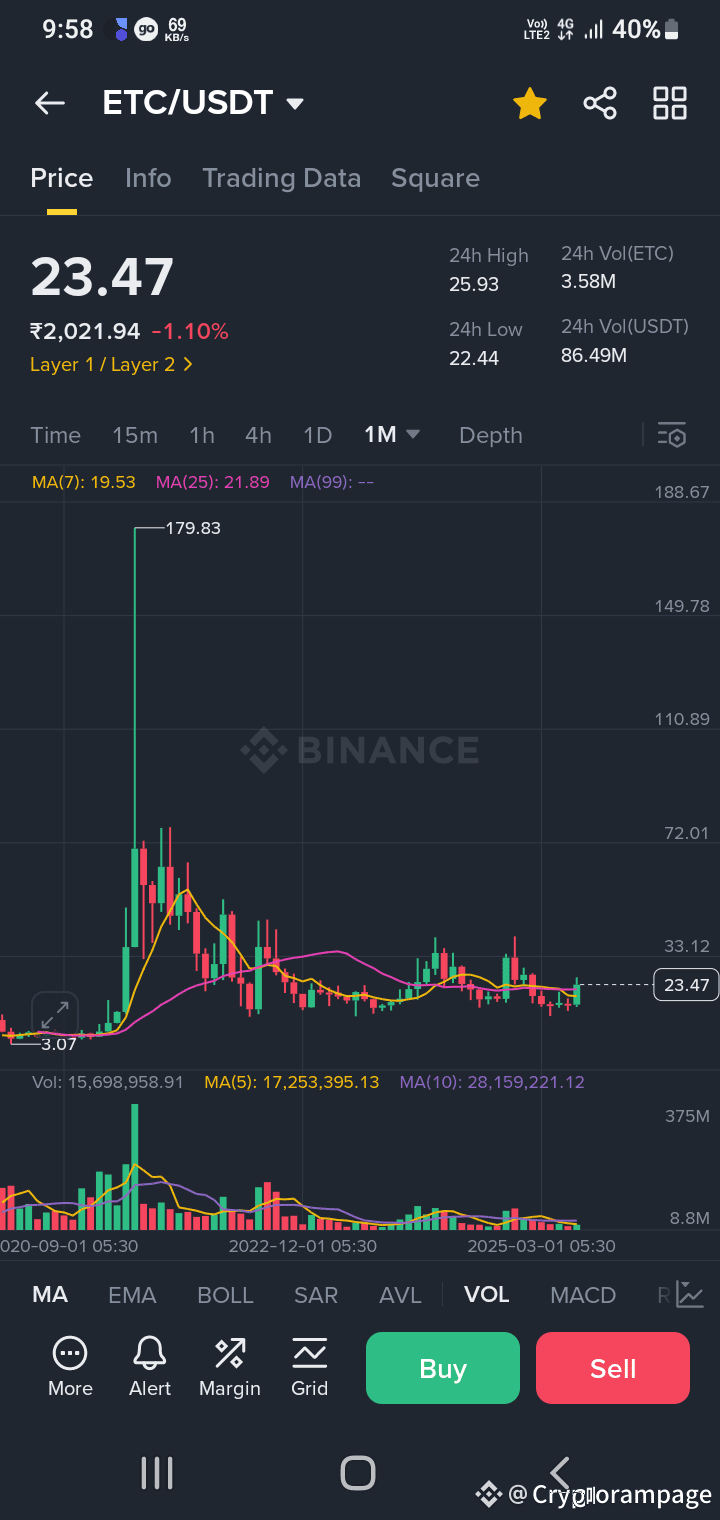Tap the Android recent apps button
Image resolution: width=720 pixels, height=1520 pixels.
click(157, 1473)
